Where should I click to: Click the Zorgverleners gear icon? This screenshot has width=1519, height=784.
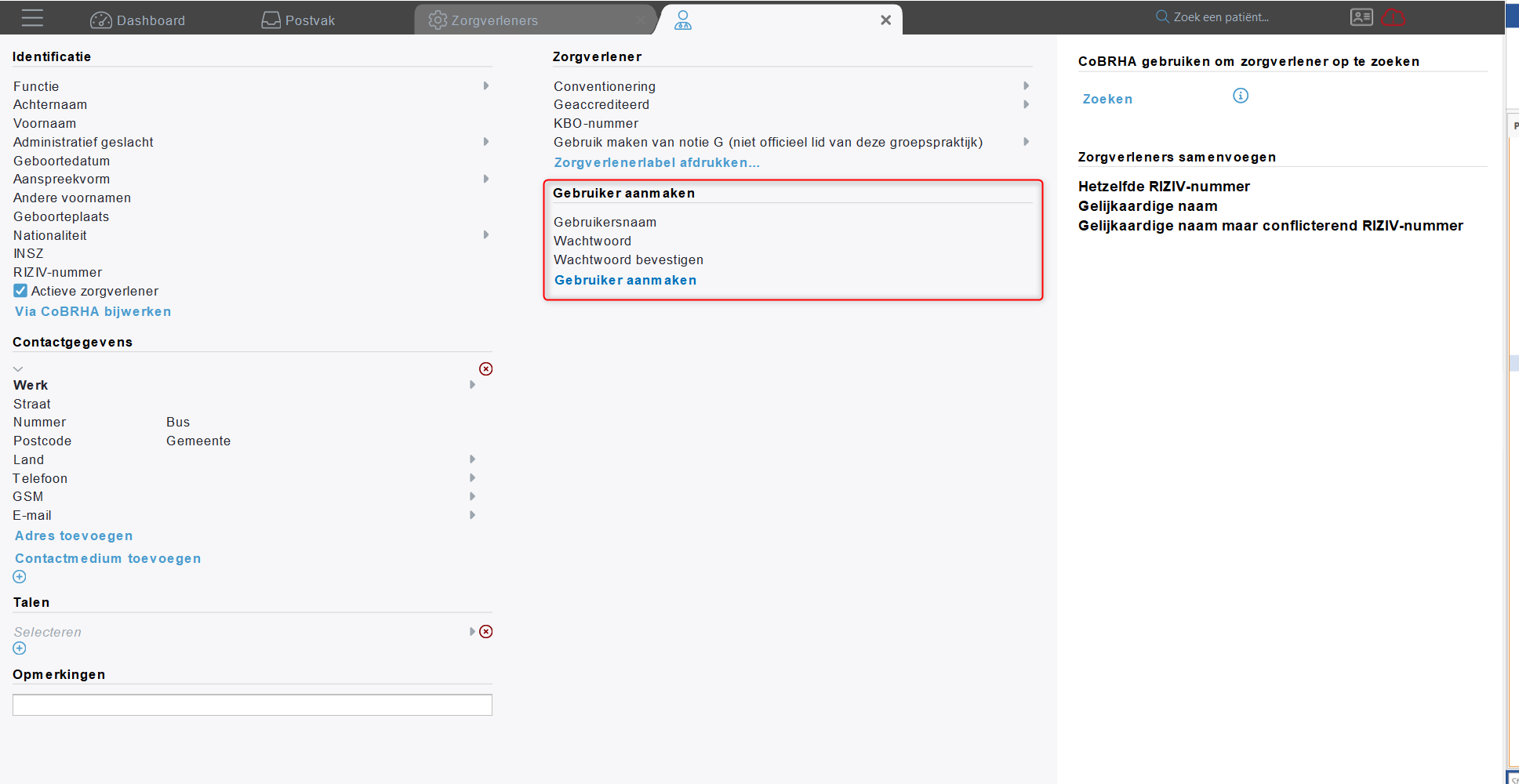tap(438, 20)
